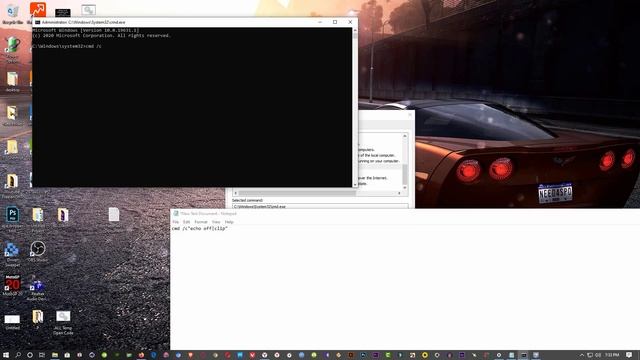The height and width of the screenshot is (360, 640).
Task: Open the Firefox icon on taskbar
Action: (141, 355)
